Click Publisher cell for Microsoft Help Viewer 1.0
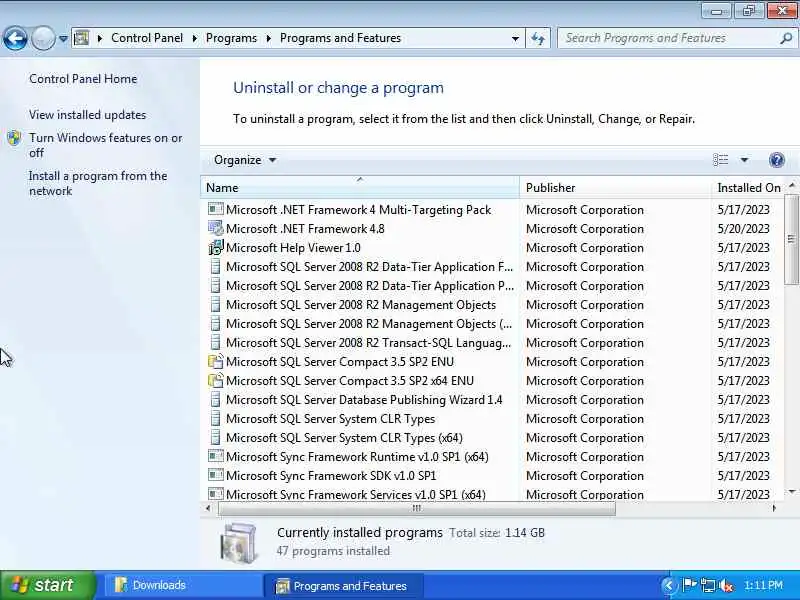Viewport: 800px width, 600px height. pyautogui.click(x=585, y=248)
